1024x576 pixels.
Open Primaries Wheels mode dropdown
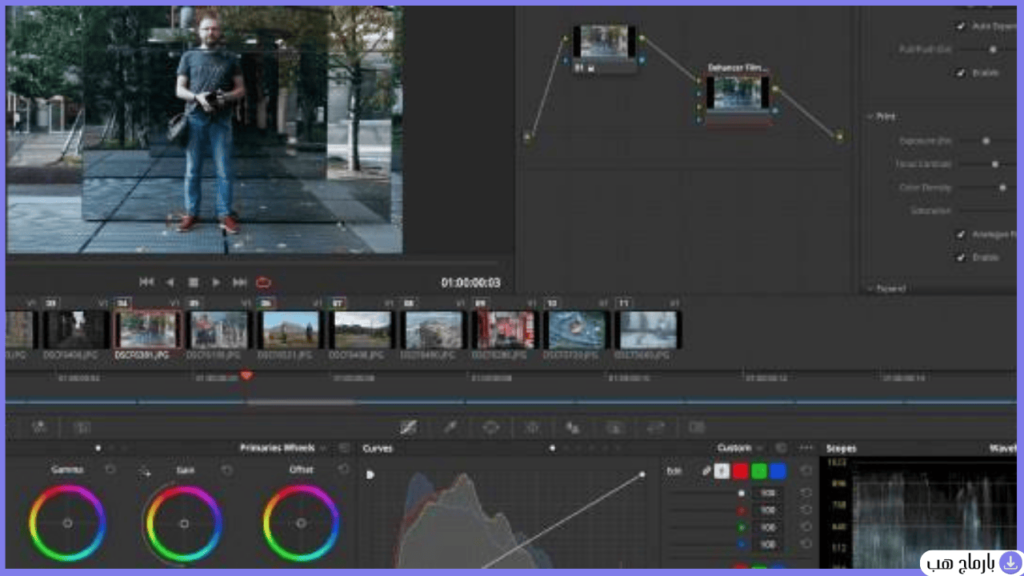coord(283,448)
